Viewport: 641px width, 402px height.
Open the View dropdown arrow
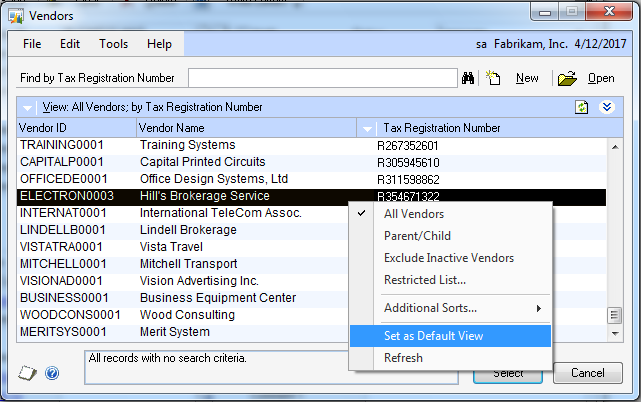27,108
